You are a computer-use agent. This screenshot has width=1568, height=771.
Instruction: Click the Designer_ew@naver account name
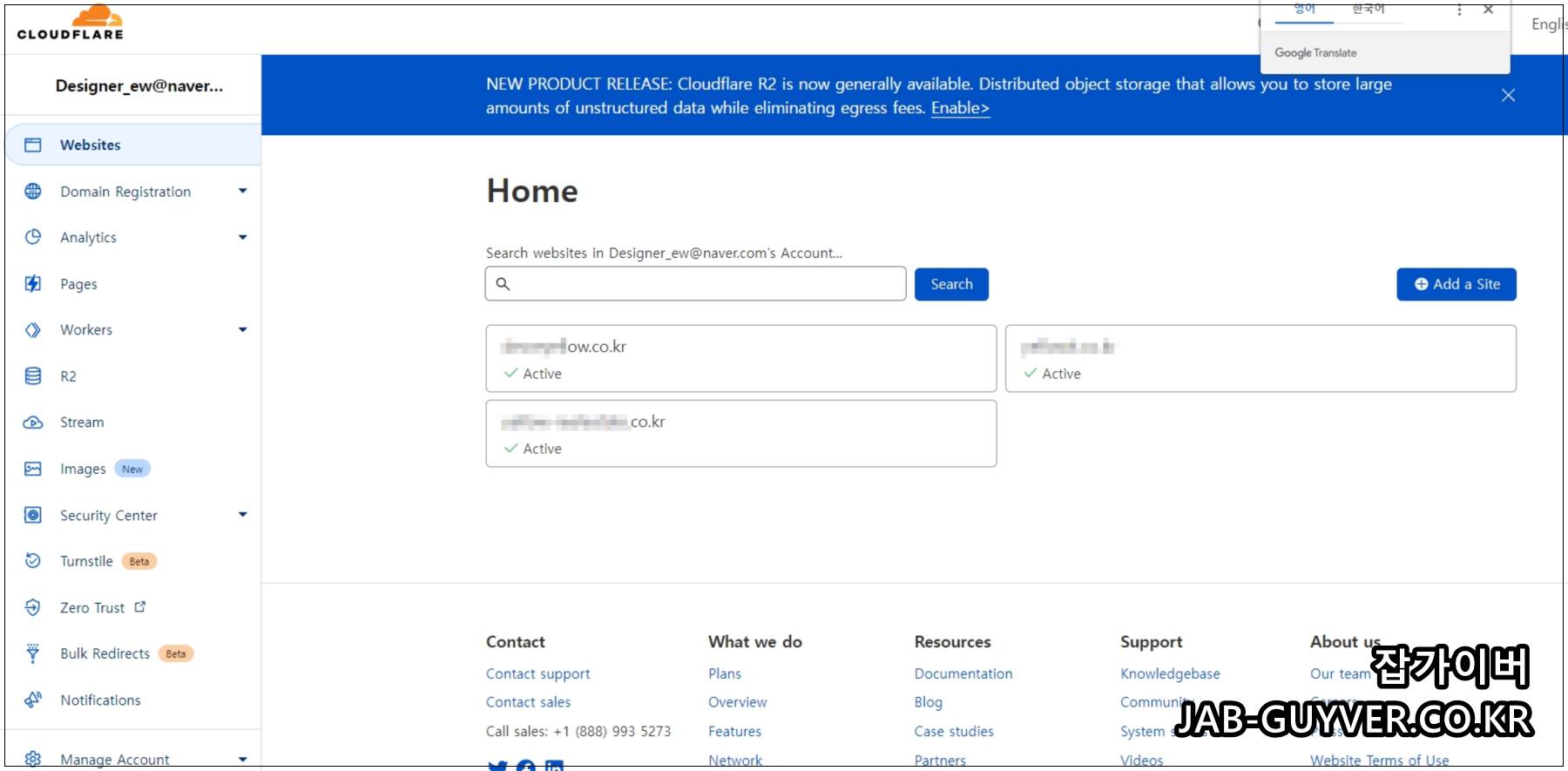coord(139,85)
